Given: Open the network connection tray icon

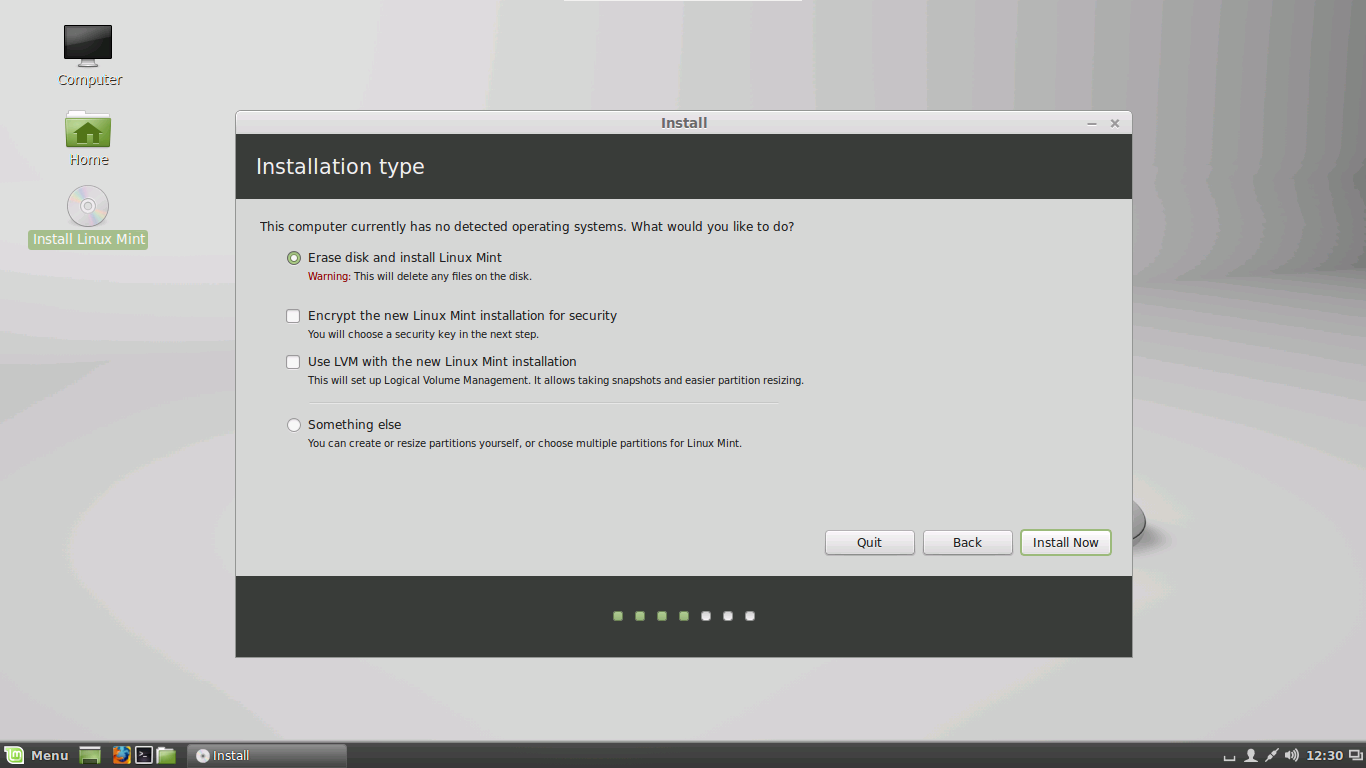Looking at the screenshot, I should pos(1271,755).
